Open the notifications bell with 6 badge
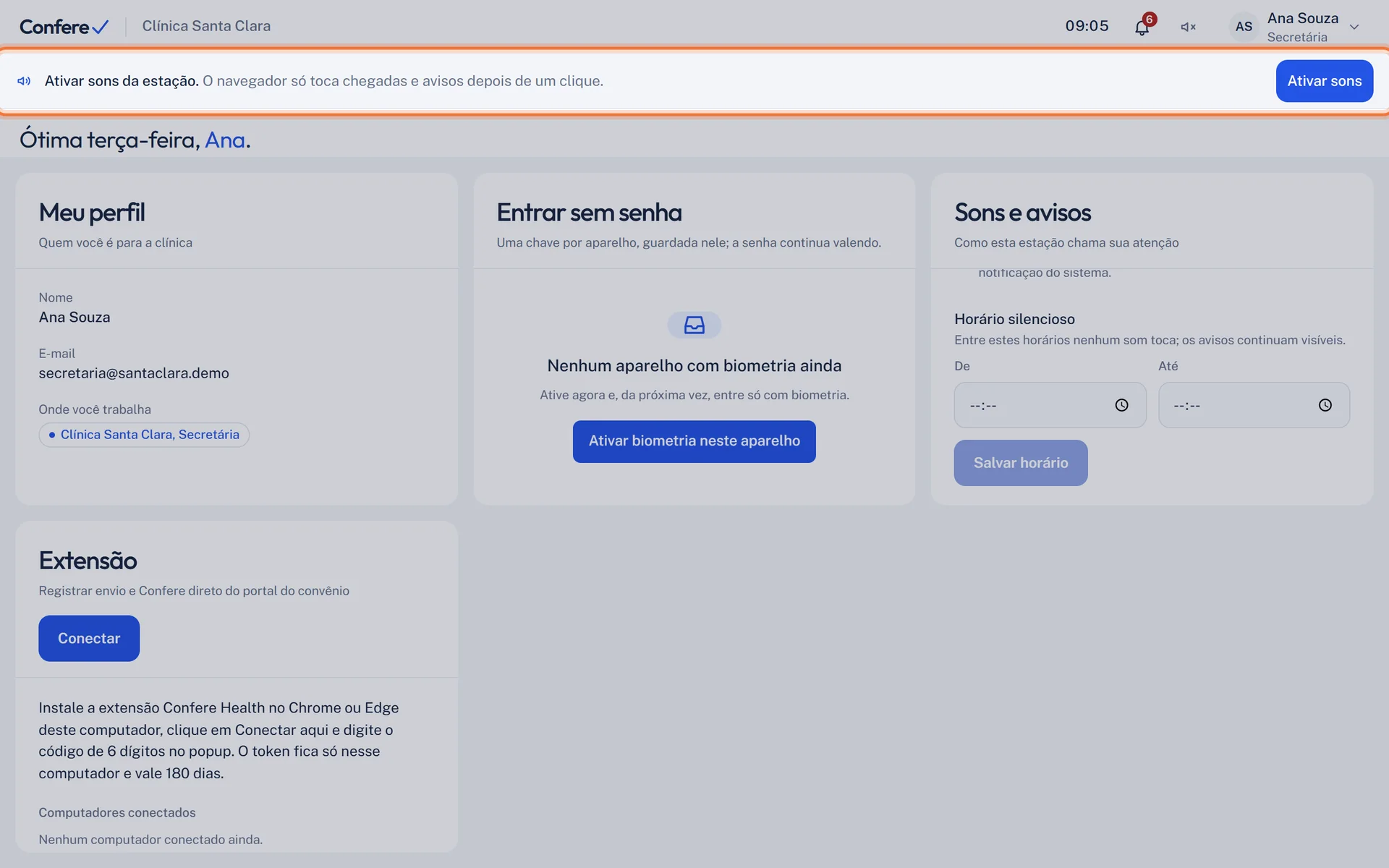 tap(1142, 27)
